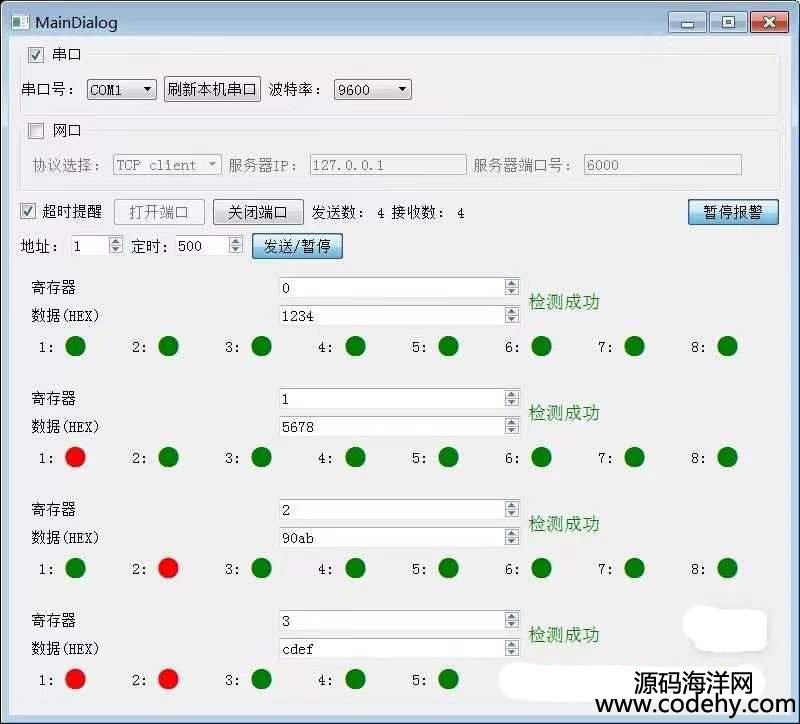Click spinner arrows of the cdef field

click(512, 648)
